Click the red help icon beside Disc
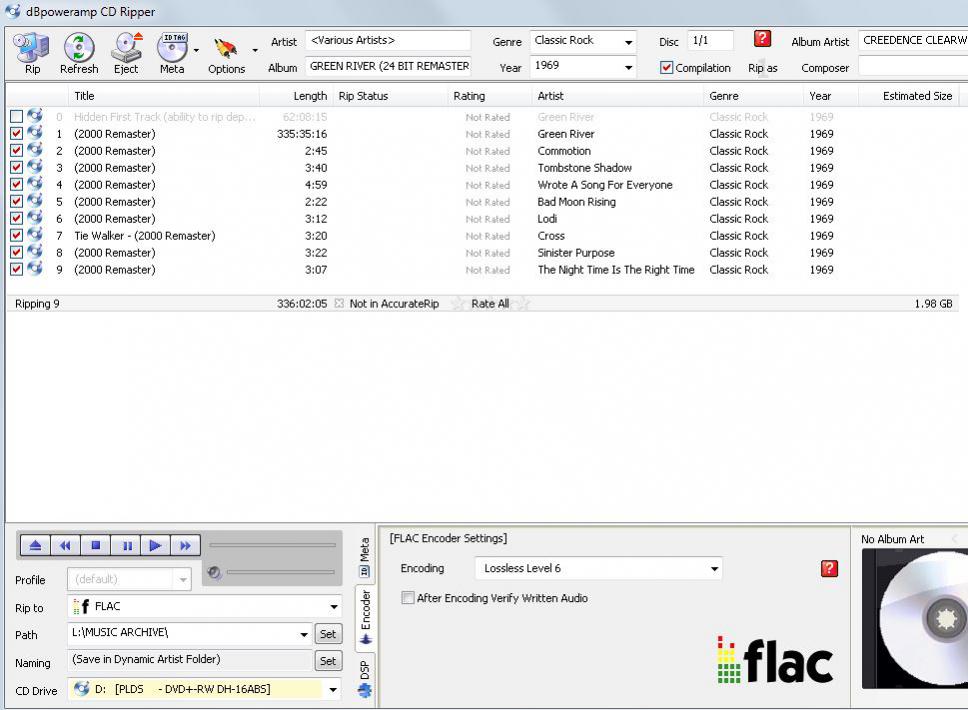 coord(762,39)
